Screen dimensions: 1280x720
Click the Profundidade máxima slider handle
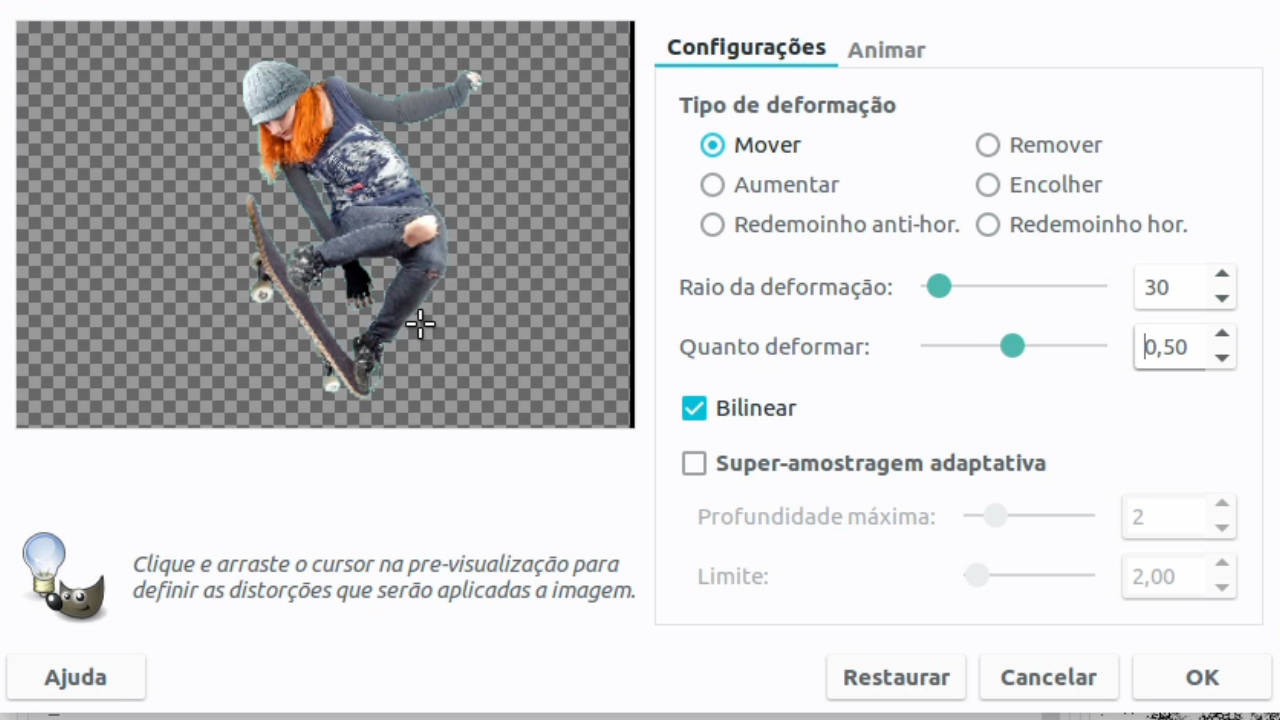coord(995,516)
